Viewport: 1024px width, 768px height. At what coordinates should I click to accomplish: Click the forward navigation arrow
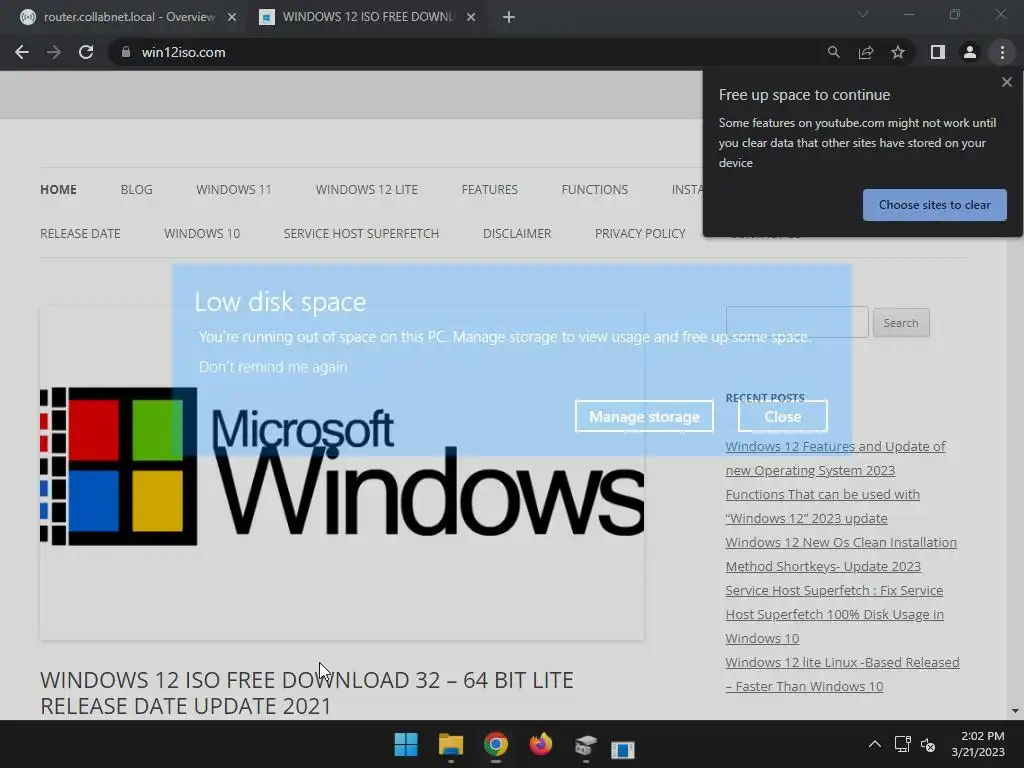click(54, 52)
